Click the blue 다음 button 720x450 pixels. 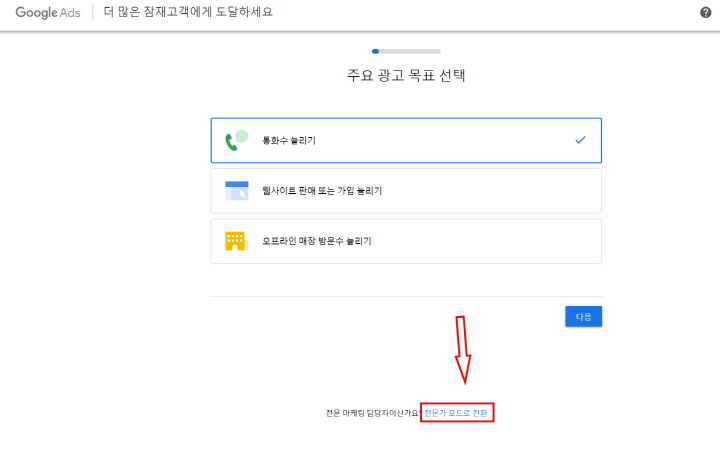583,316
